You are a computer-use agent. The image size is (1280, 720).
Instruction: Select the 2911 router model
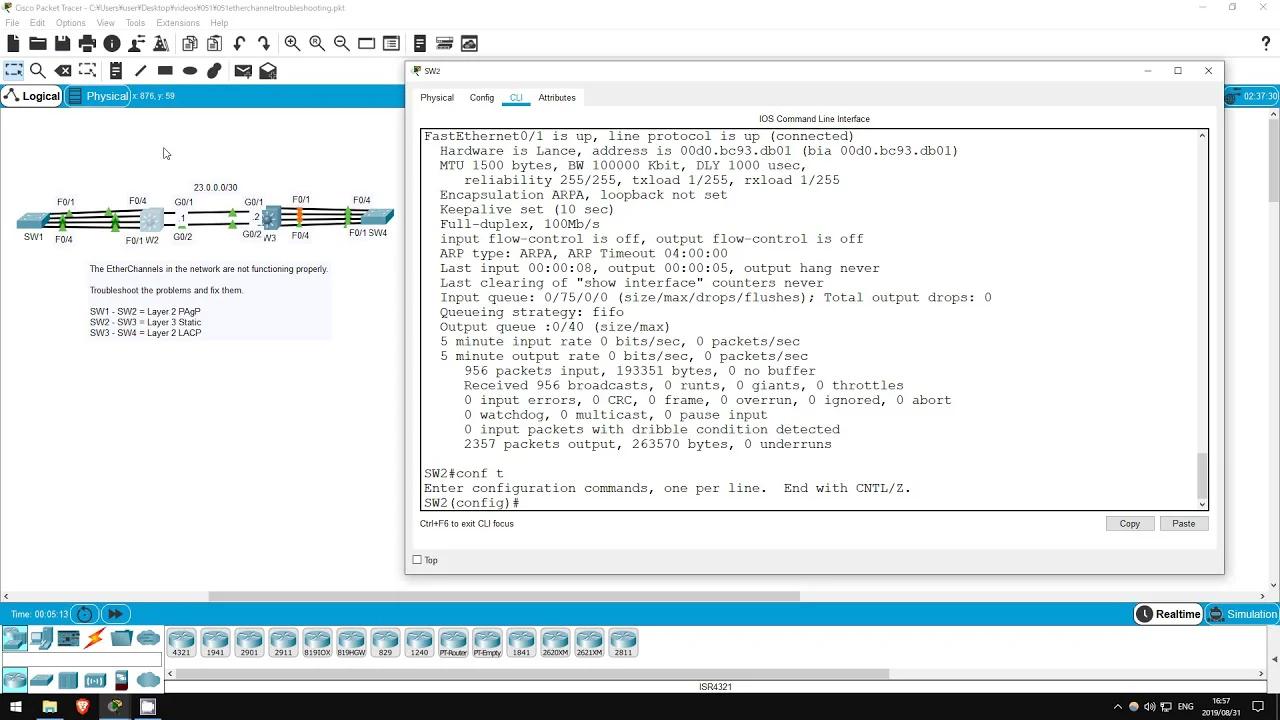click(x=283, y=642)
